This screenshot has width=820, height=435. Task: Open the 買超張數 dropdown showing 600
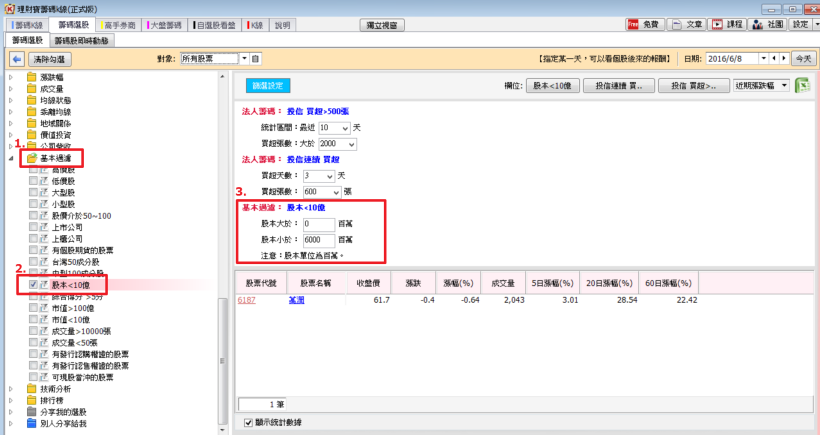point(336,192)
